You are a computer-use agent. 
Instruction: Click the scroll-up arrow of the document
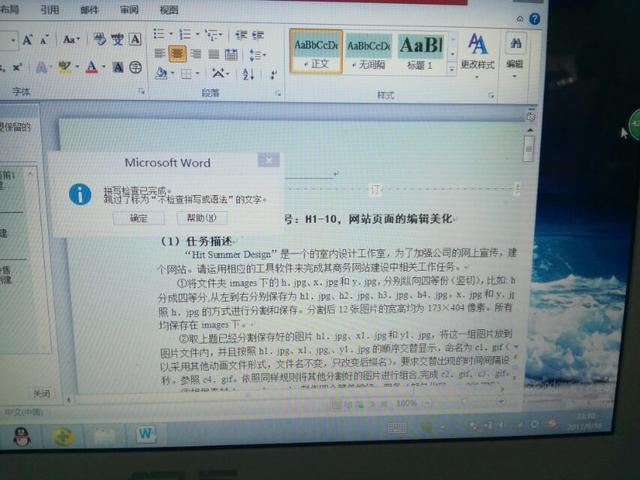point(530,130)
